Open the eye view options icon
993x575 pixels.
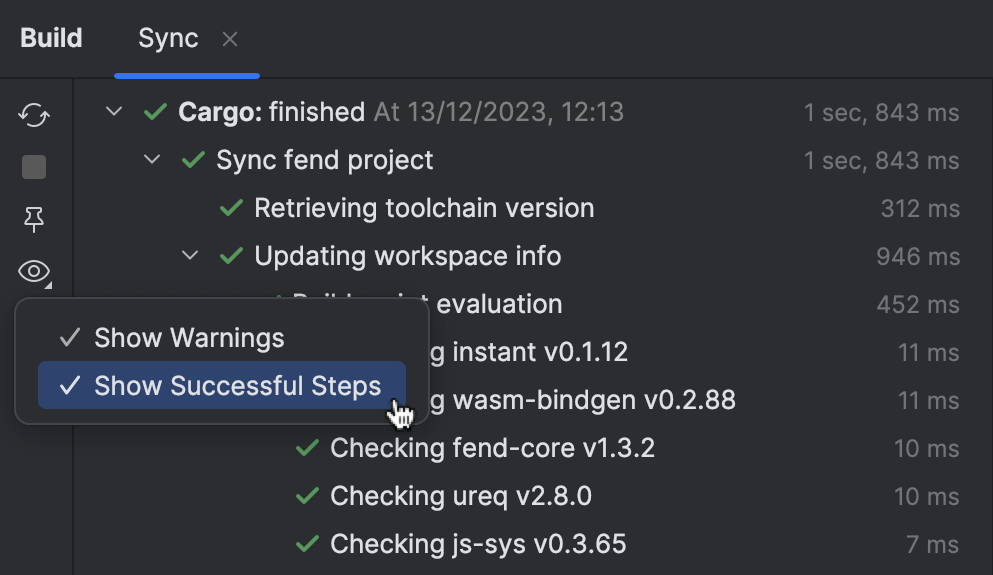[34, 271]
